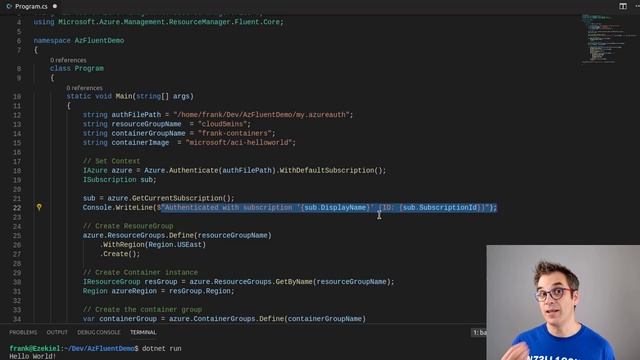
Task: Click line number 18 in the gutter
Action: coord(17,171)
